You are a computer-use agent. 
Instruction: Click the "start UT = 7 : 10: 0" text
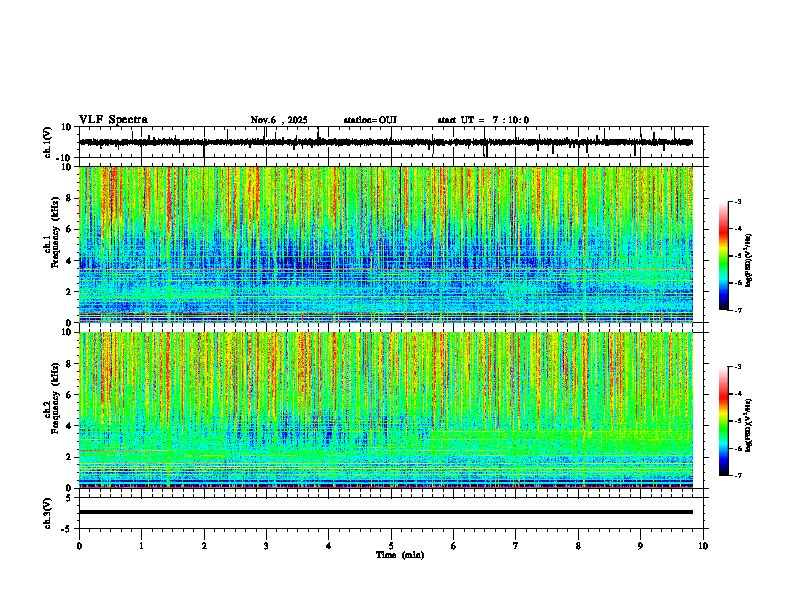point(483,120)
